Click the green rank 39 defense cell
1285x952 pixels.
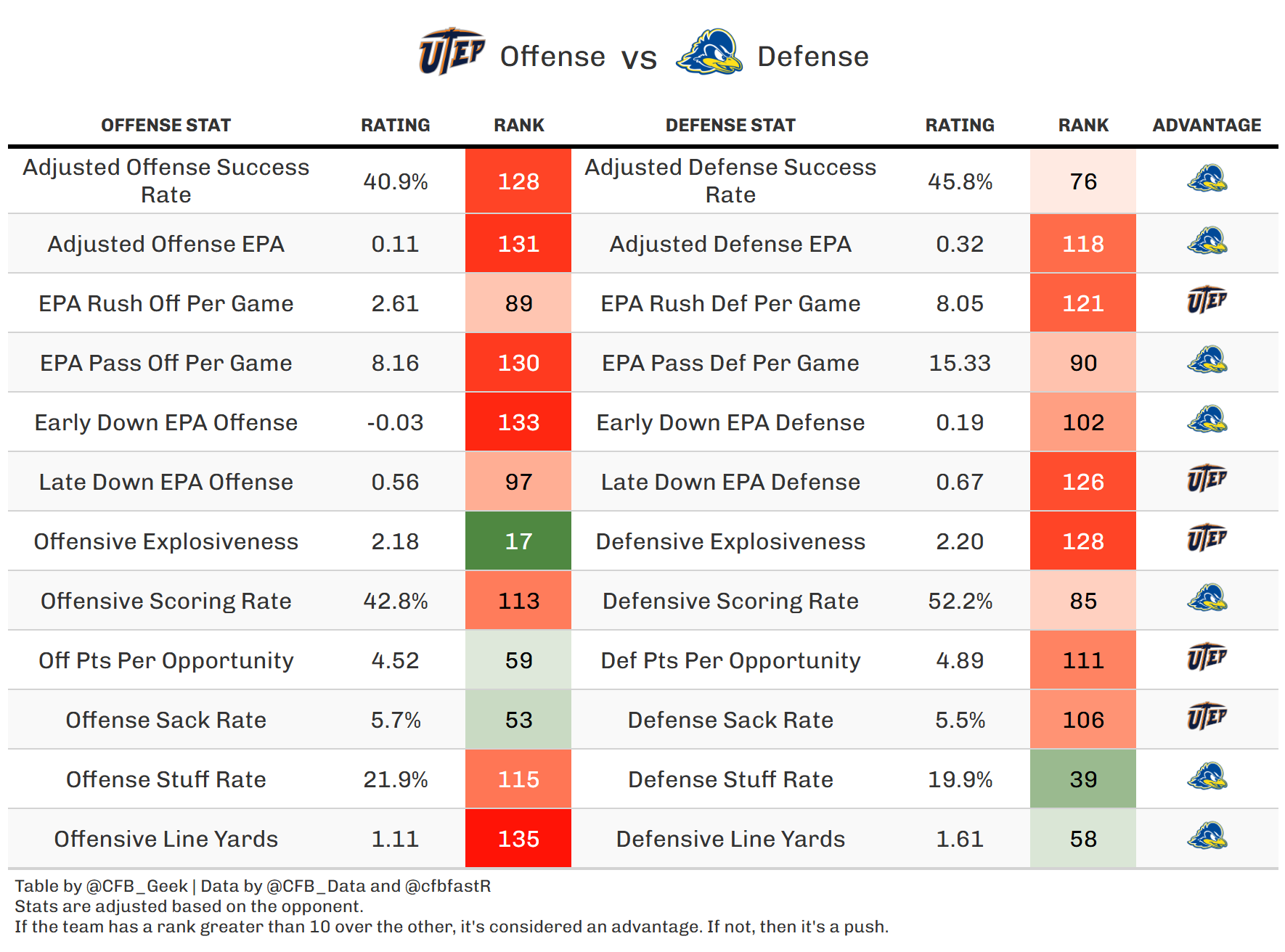(1082, 779)
